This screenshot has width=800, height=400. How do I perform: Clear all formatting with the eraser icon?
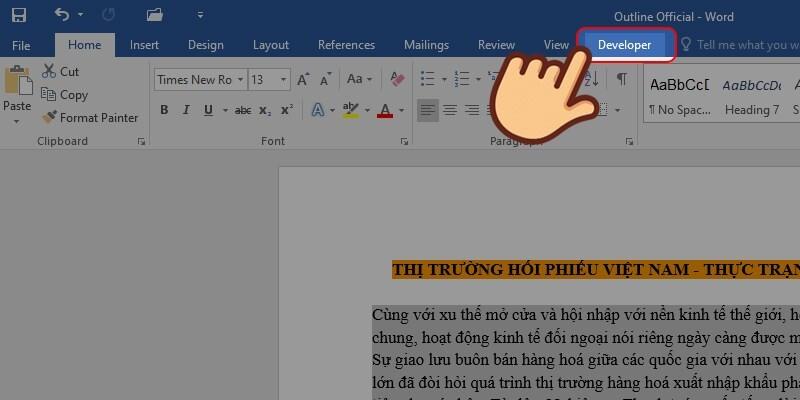pyautogui.click(x=397, y=79)
